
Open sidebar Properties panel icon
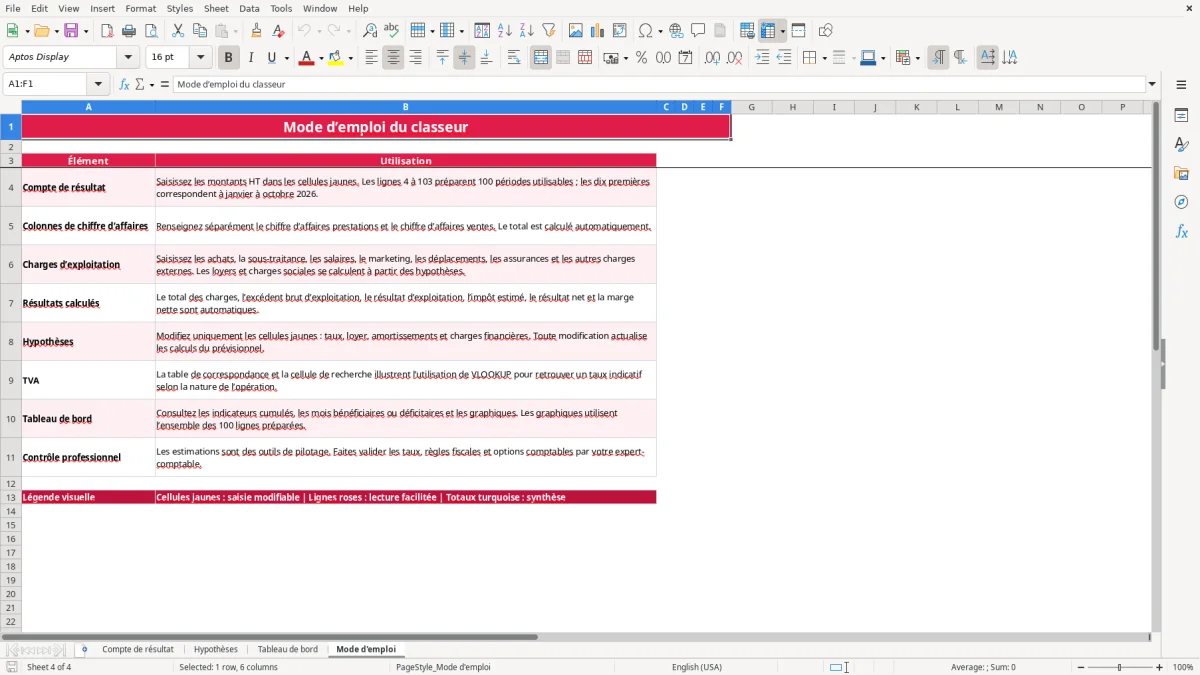[1181, 115]
